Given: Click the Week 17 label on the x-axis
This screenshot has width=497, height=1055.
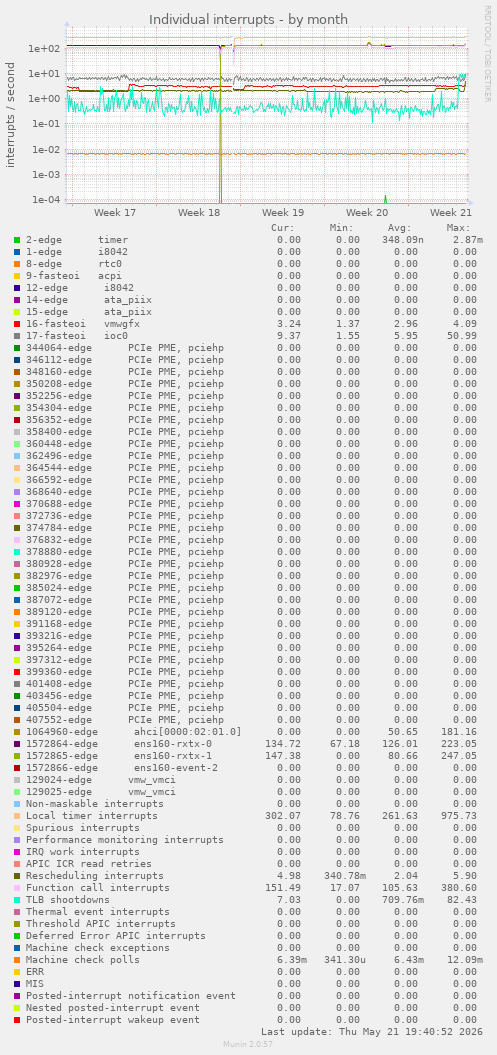Looking at the screenshot, I should coord(115,213).
